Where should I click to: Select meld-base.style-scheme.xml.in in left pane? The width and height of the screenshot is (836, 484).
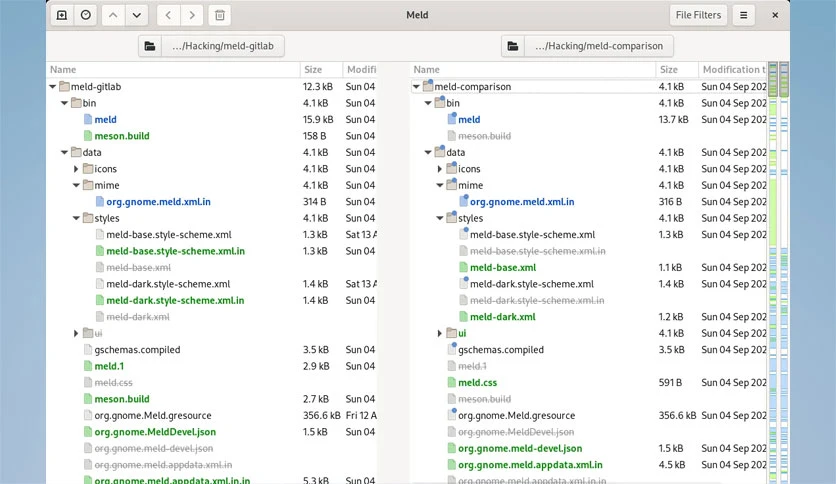[x=175, y=251]
